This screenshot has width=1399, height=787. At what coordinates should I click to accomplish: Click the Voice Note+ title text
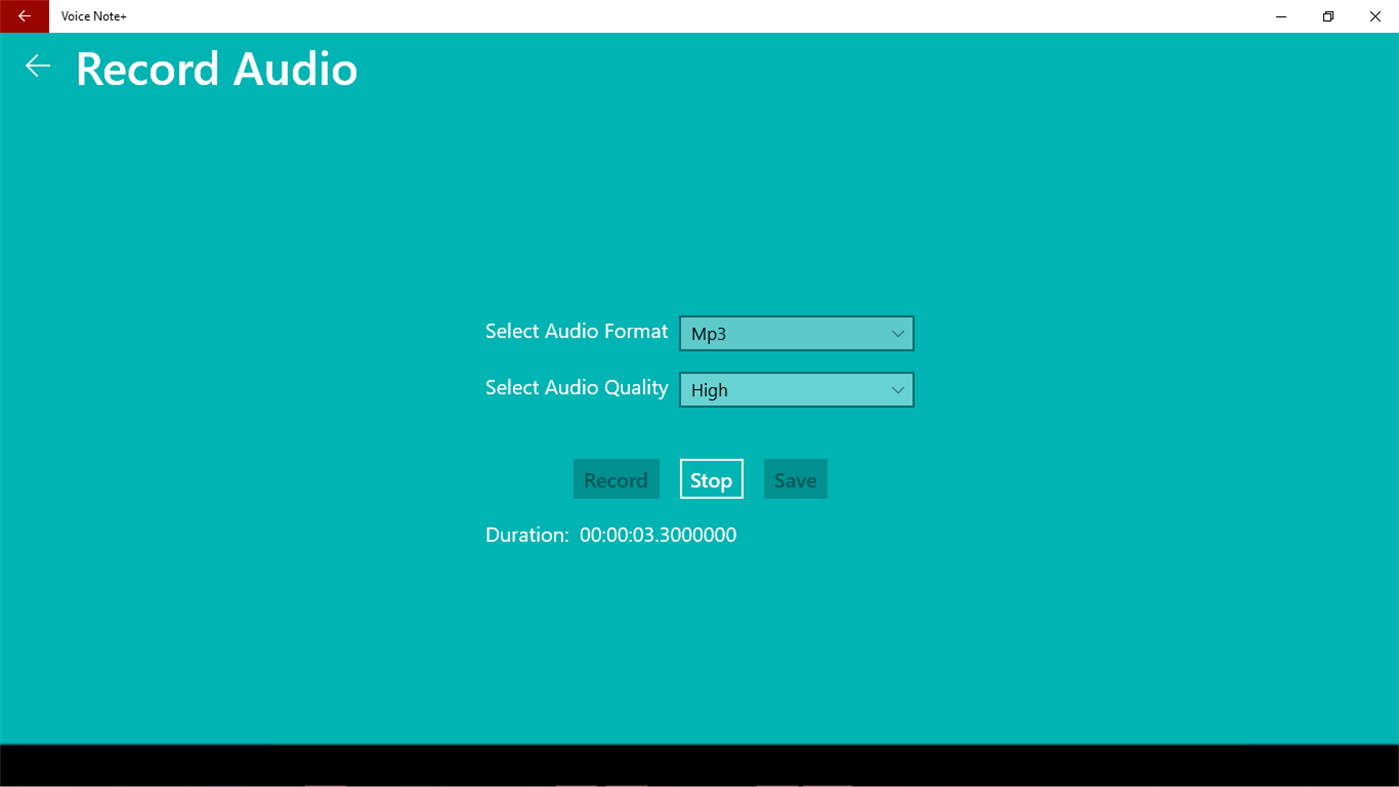tap(93, 16)
